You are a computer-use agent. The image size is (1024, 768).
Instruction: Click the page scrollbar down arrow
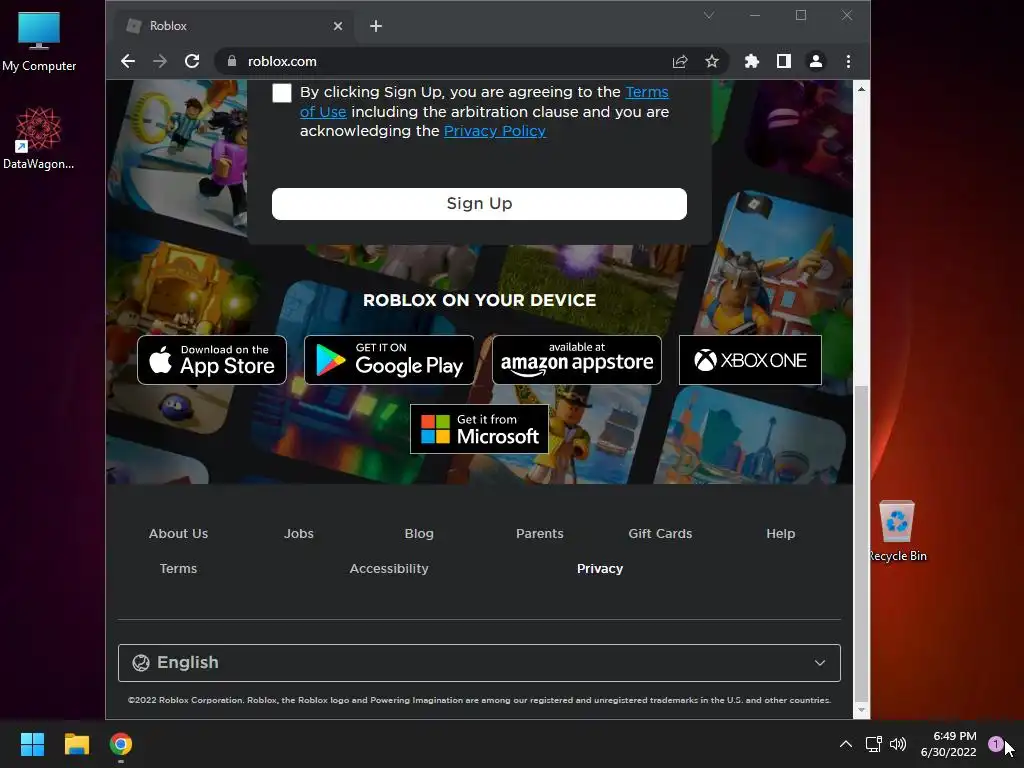tap(861, 710)
